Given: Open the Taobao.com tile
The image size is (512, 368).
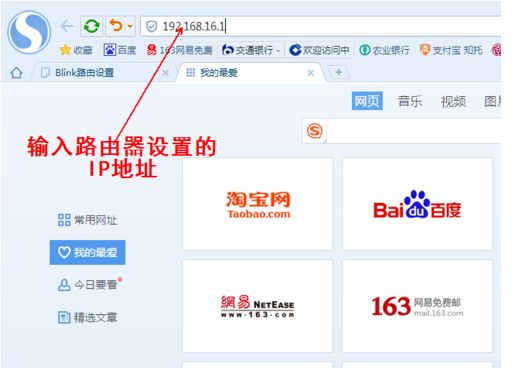Looking at the screenshot, I should click(x=258, y=204).
